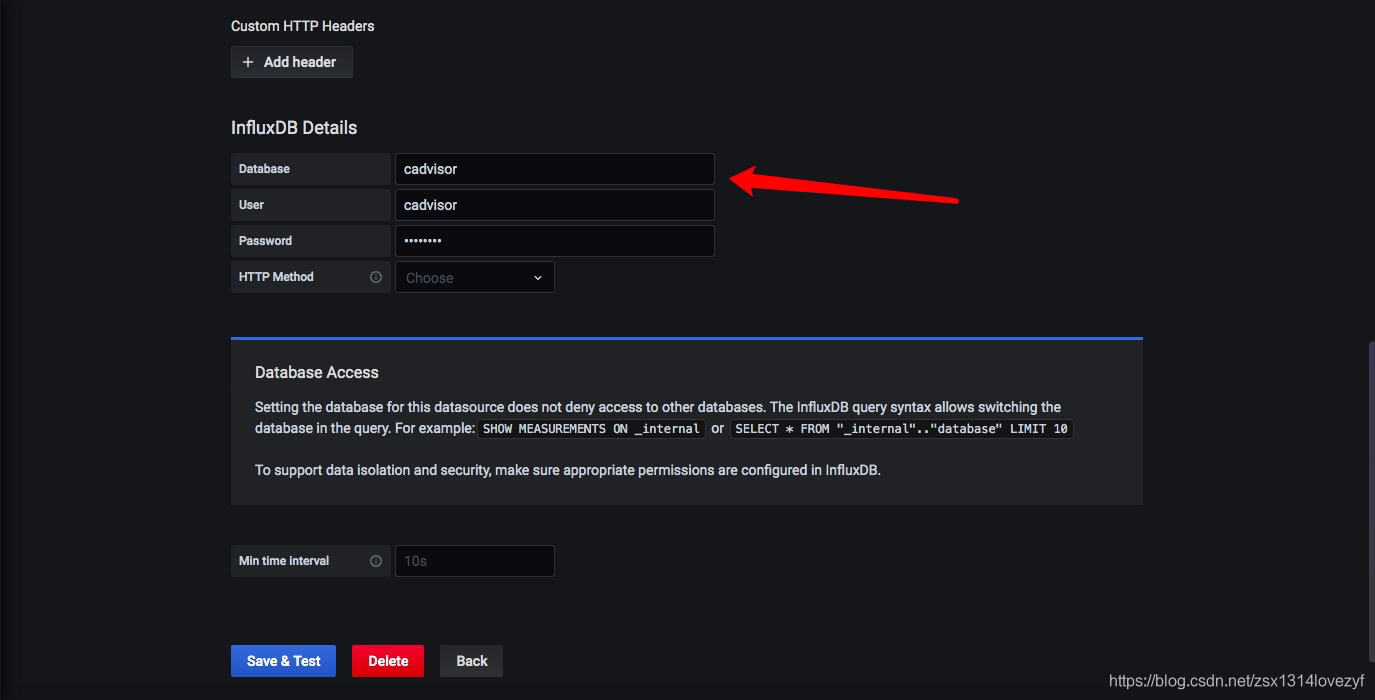Click the HTTP Method info icon

point(376,277)
